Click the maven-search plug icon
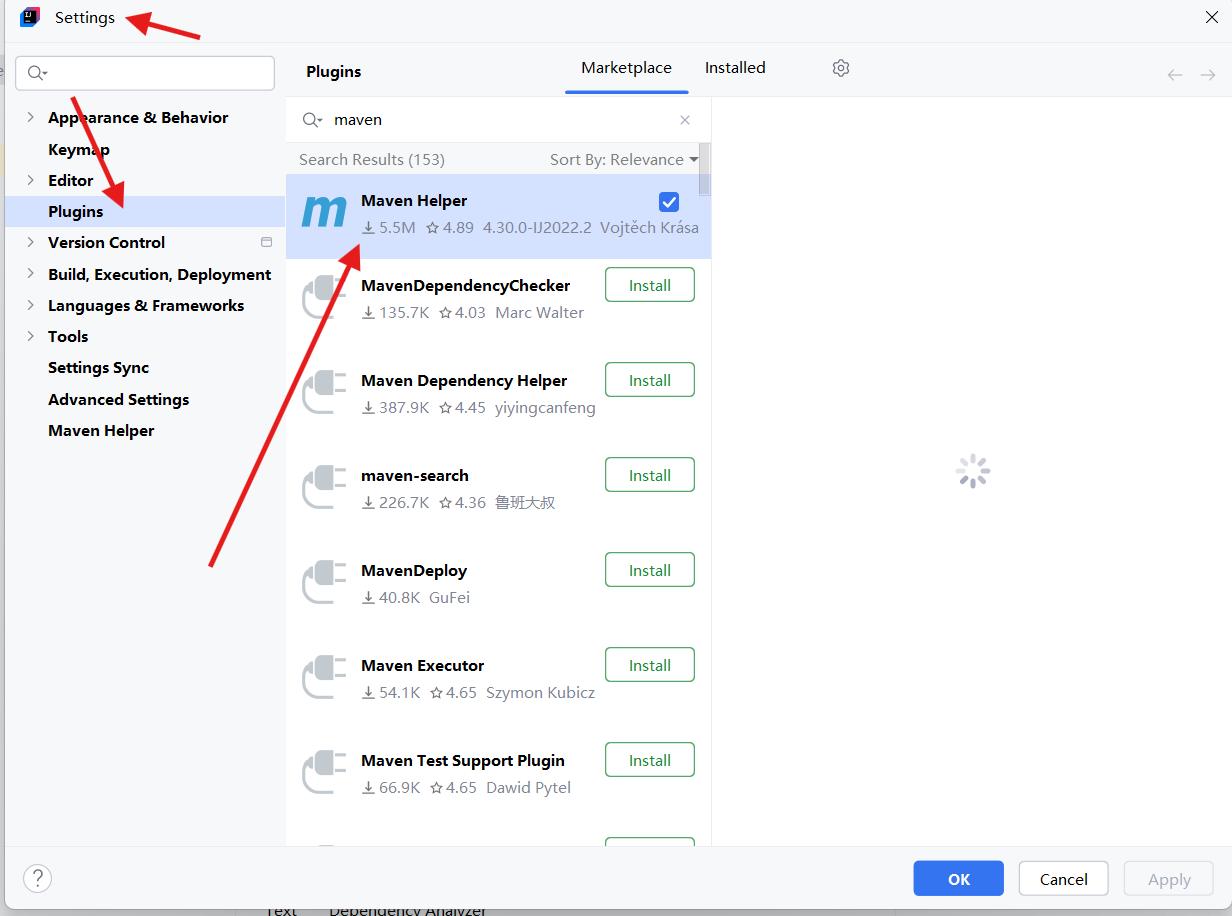 324,488
